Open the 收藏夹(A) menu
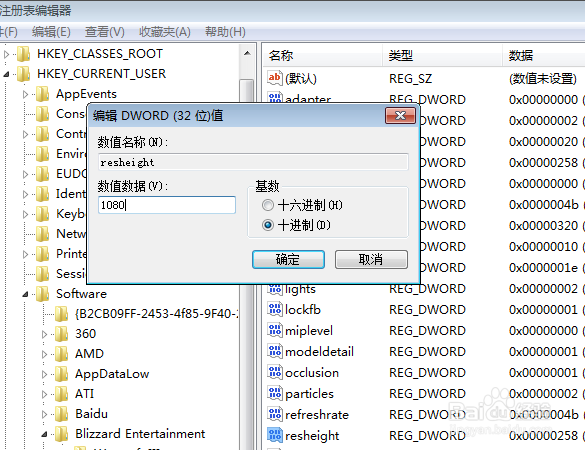The height and width of the screenshot is (450, 585). coord(165,32)
